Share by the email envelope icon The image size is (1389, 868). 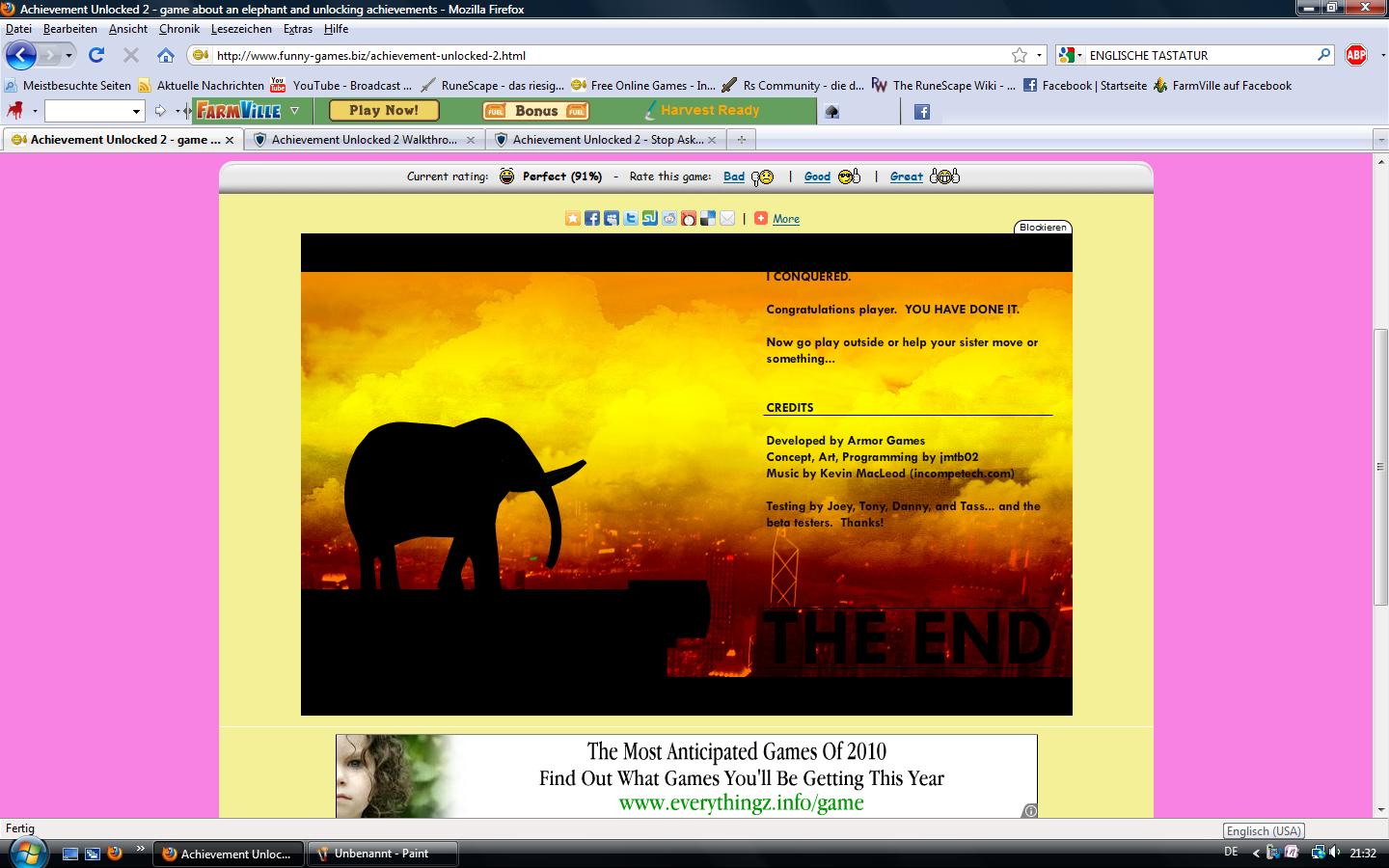[x=727, y=219]
